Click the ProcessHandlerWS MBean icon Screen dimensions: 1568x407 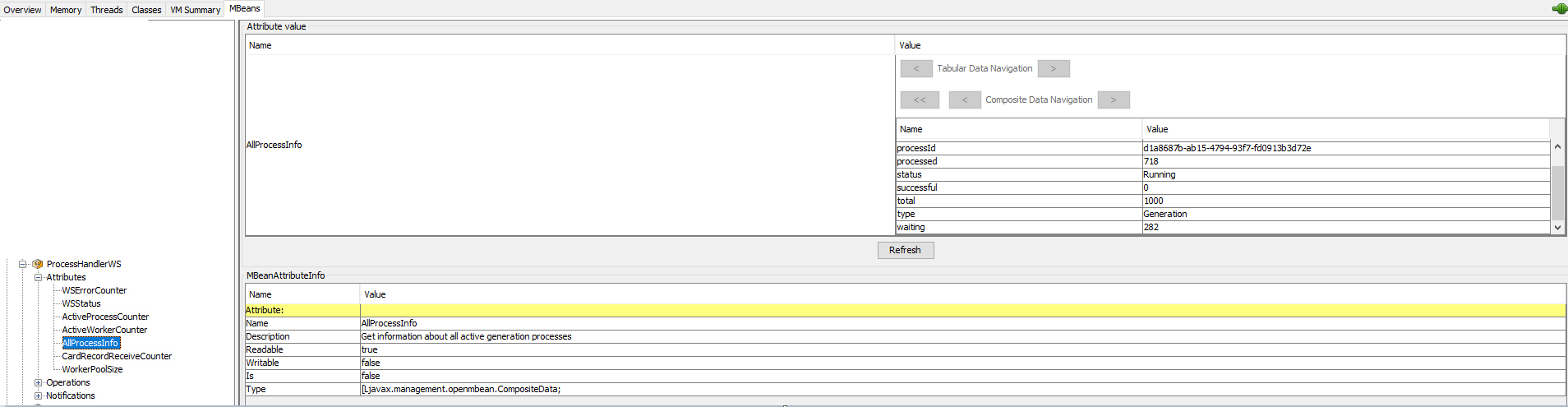tap(37, 264)
